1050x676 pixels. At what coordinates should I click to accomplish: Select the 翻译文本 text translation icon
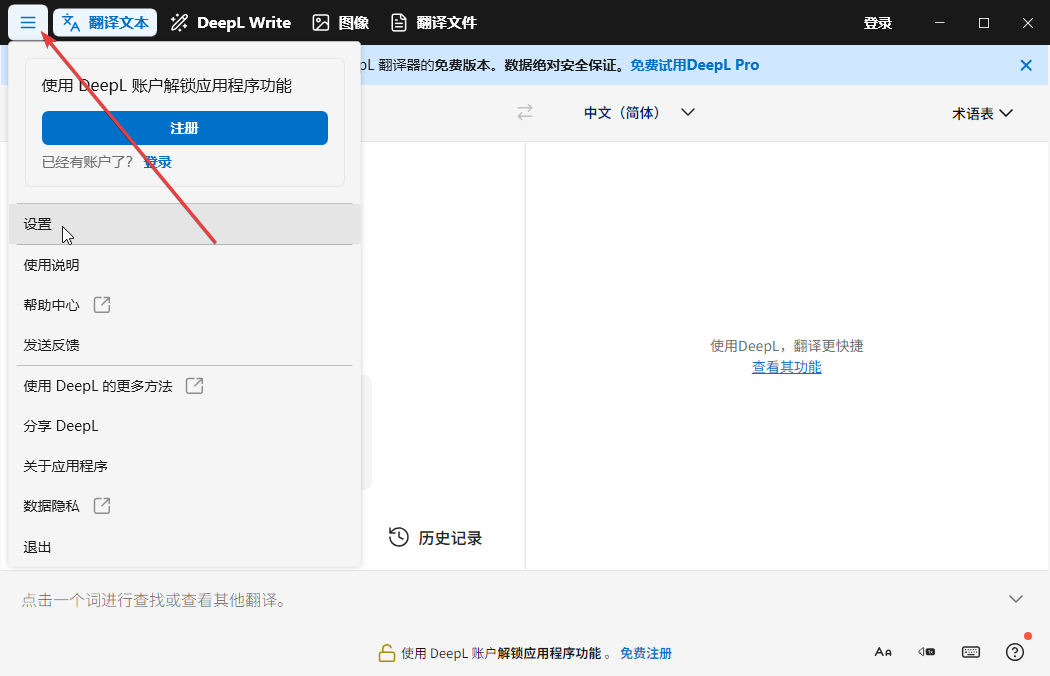[104, 22]
